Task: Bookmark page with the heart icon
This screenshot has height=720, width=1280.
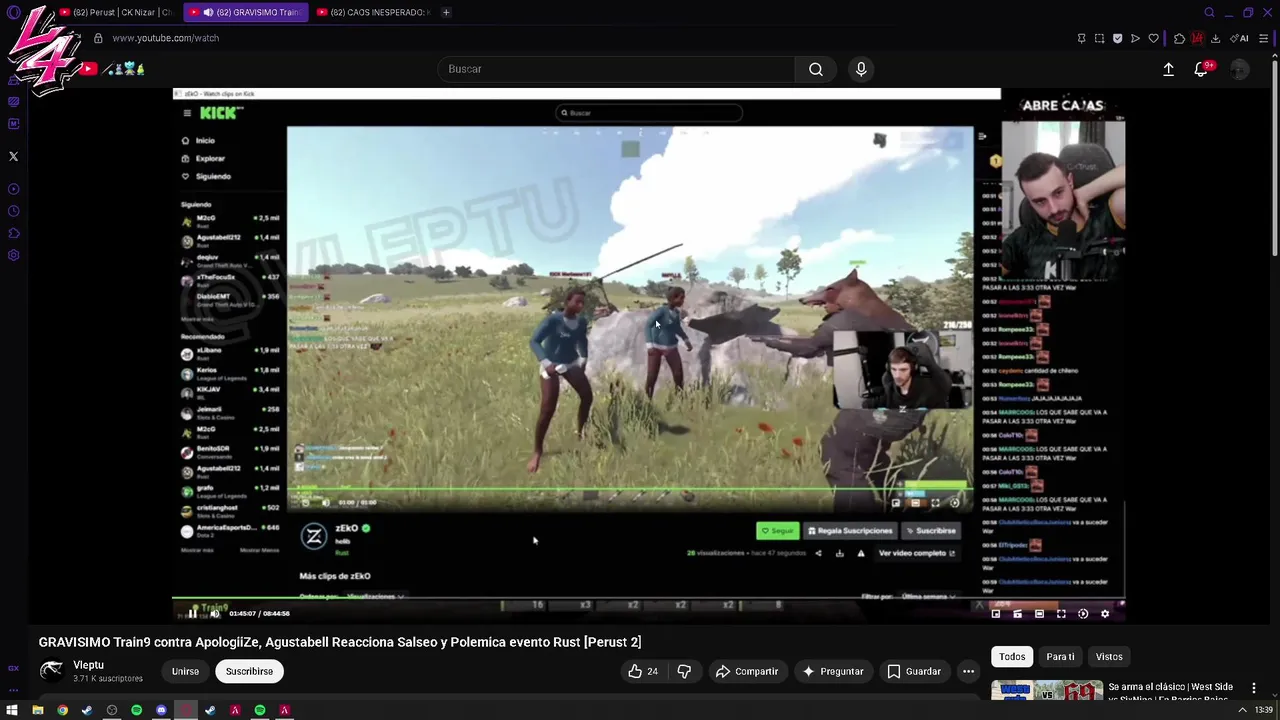Action: [x=1153, y=38]
